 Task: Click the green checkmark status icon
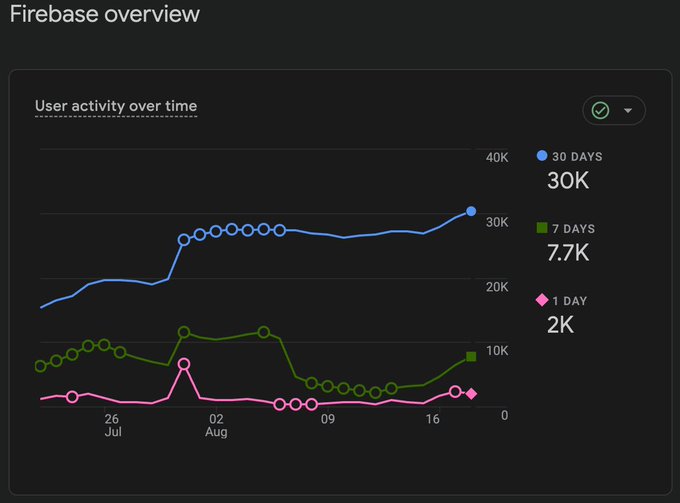[600, 111]
